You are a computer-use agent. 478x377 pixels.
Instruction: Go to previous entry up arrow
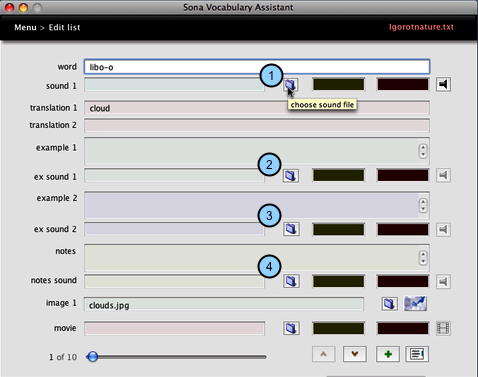click(323, 354)
